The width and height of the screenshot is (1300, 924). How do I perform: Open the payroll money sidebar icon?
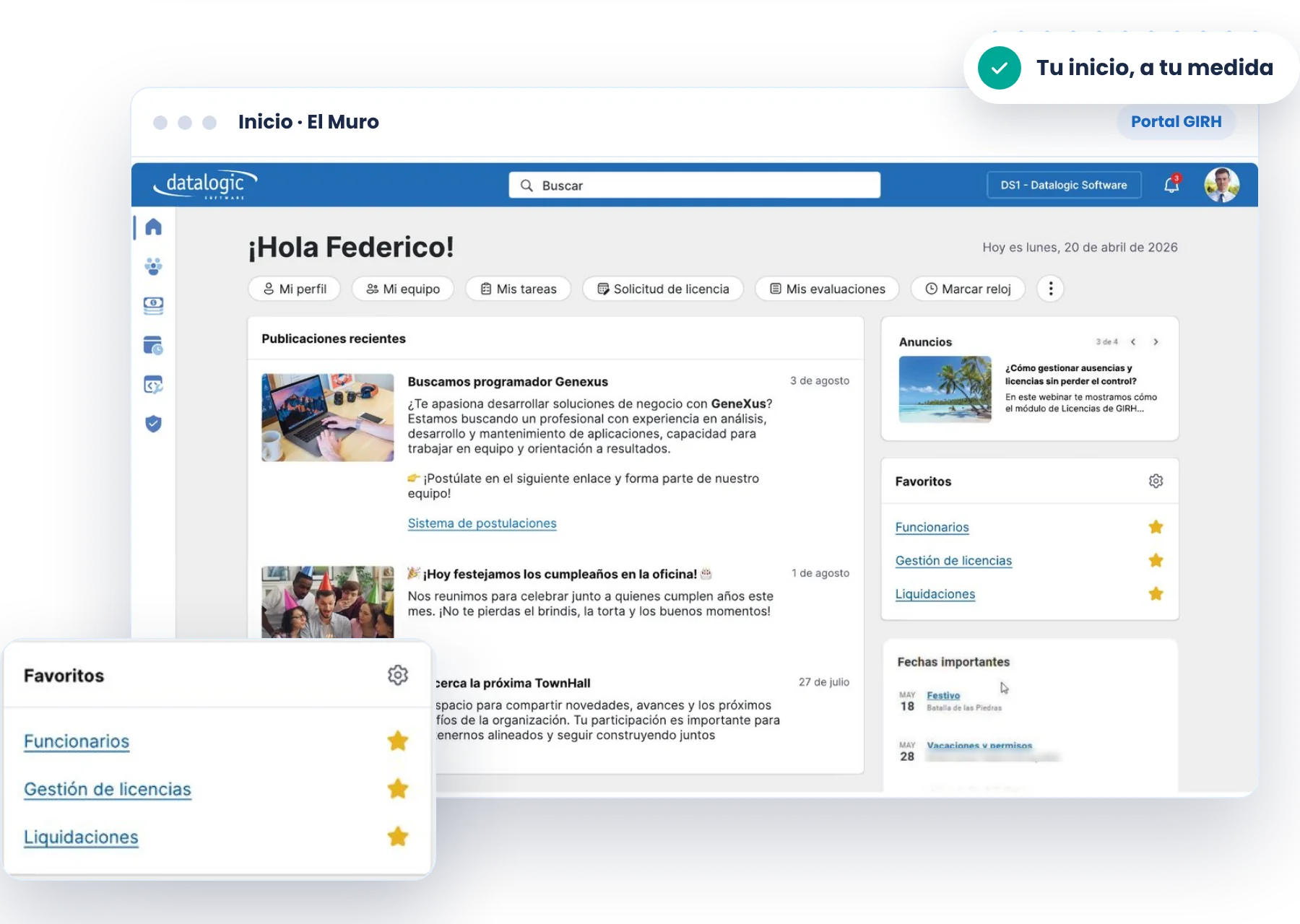(x=153, y=306)
